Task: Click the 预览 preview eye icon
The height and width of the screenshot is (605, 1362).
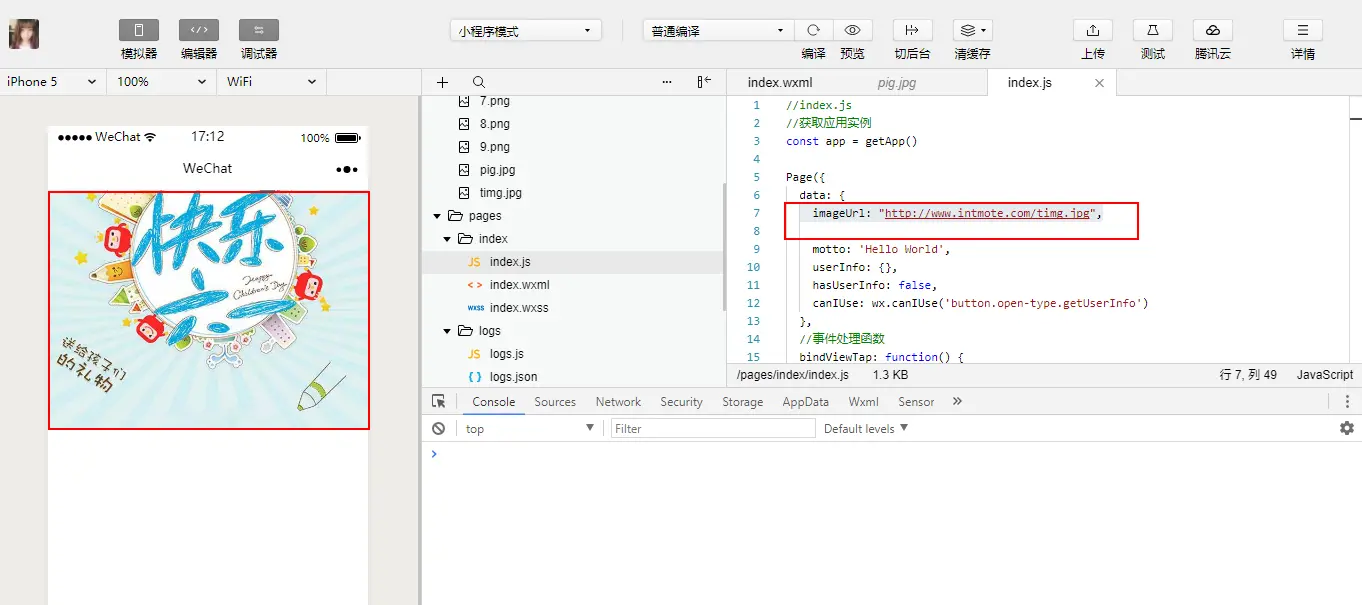Action: (852, 30)
